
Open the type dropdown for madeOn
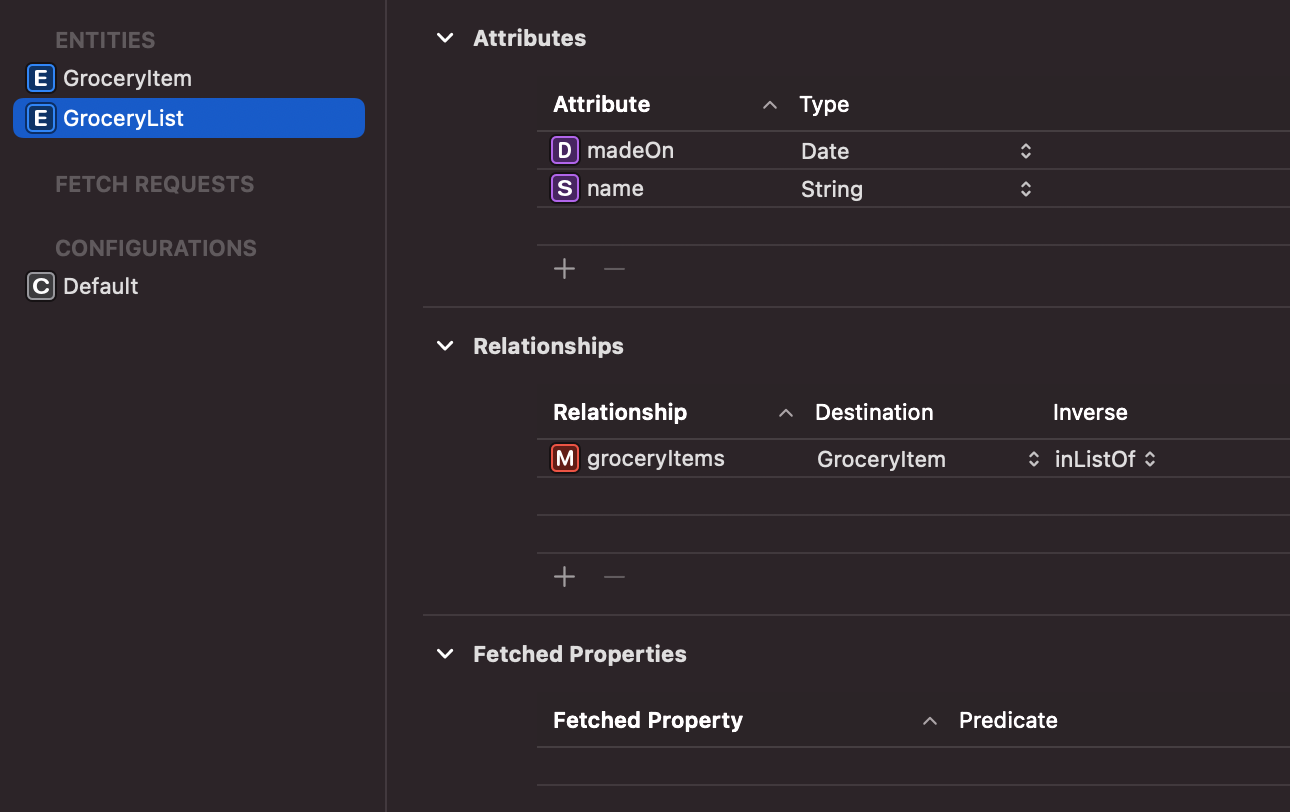[x=1025, y=151]
